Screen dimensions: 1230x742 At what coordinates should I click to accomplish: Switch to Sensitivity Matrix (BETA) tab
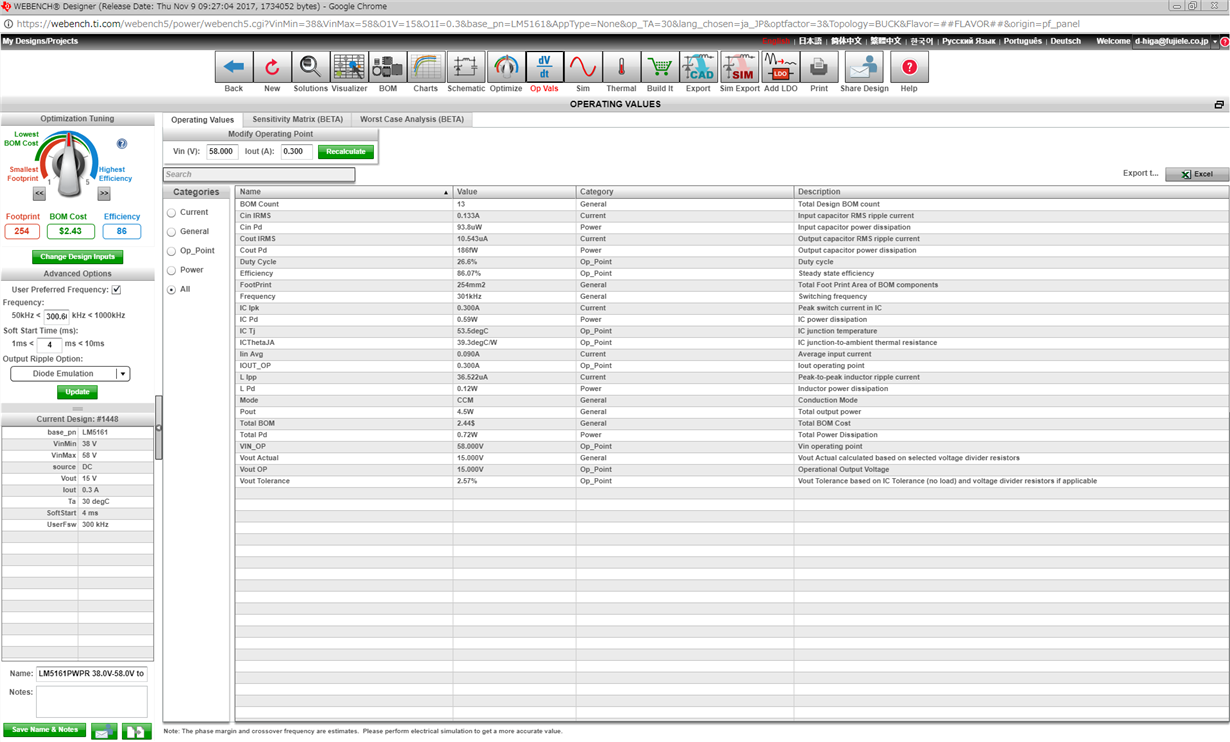click(297, 119)
